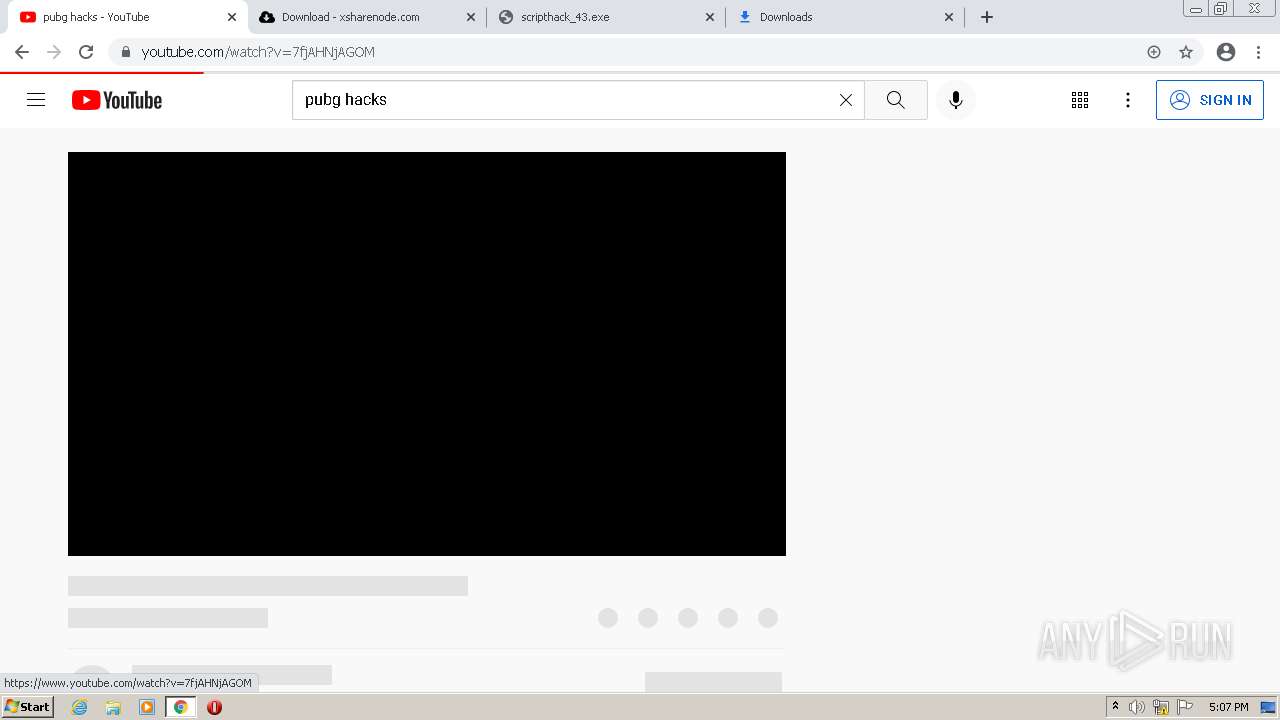
Task: Close the scripthack_43.exe tab
Action: click(710, 17)
